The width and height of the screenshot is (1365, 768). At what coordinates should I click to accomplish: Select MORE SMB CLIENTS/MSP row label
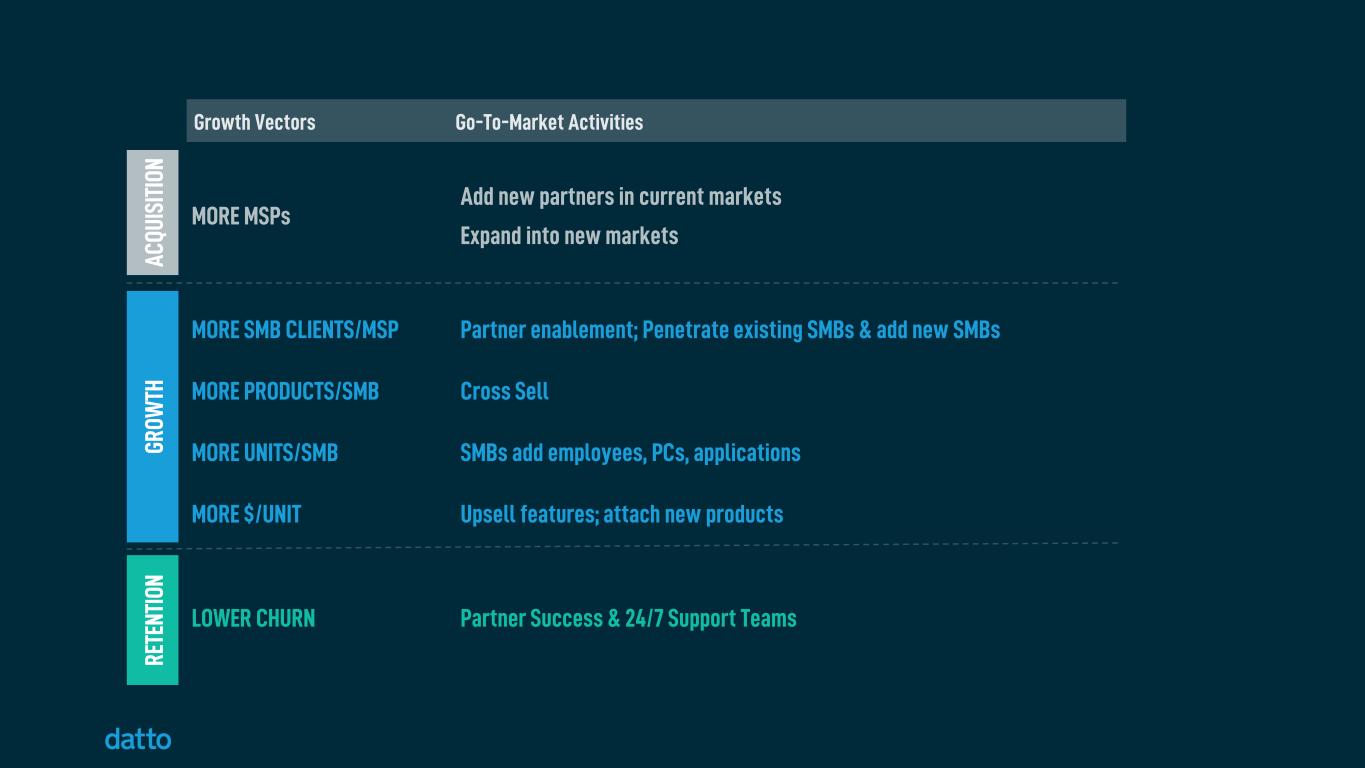[x=295, y=330]
